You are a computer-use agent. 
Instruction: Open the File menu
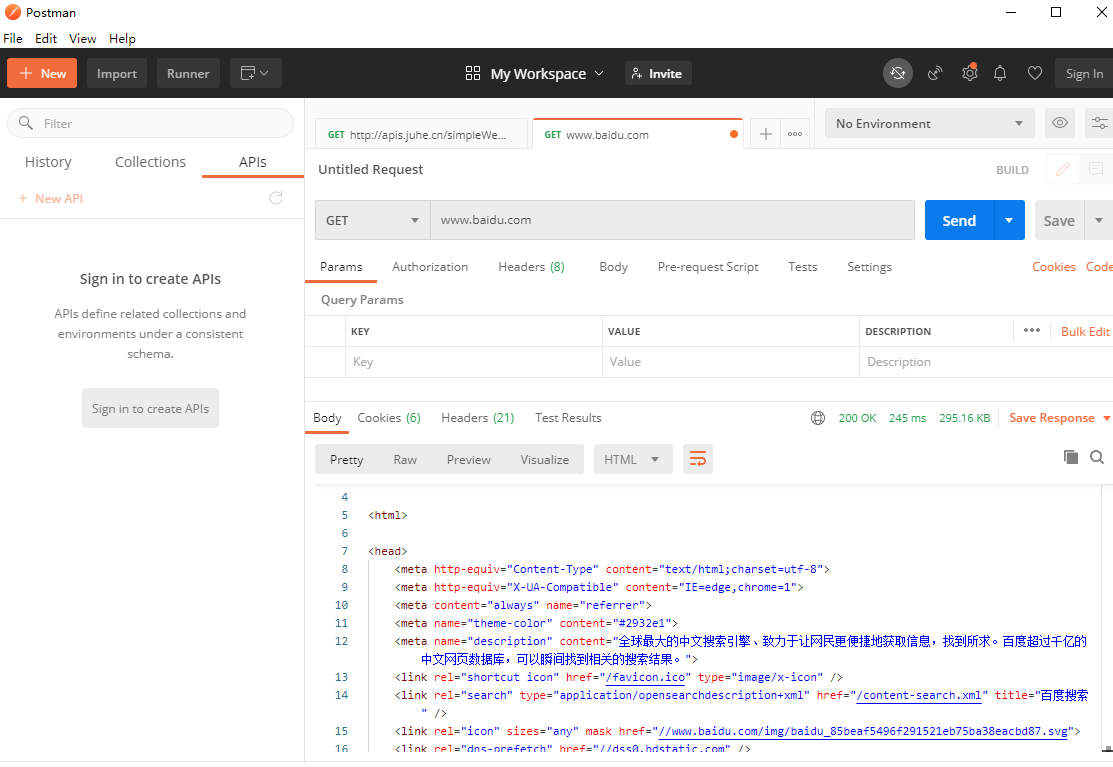coord(13,38)
